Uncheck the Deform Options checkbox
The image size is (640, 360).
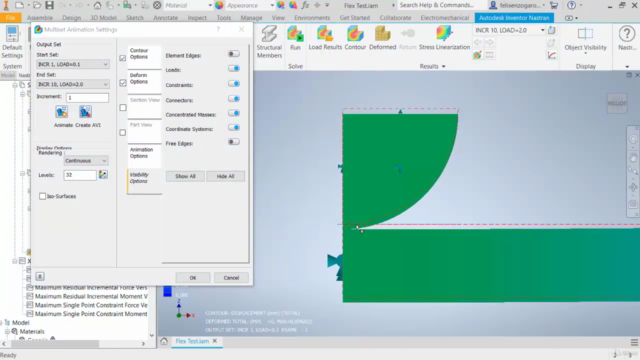pos(122,83)
